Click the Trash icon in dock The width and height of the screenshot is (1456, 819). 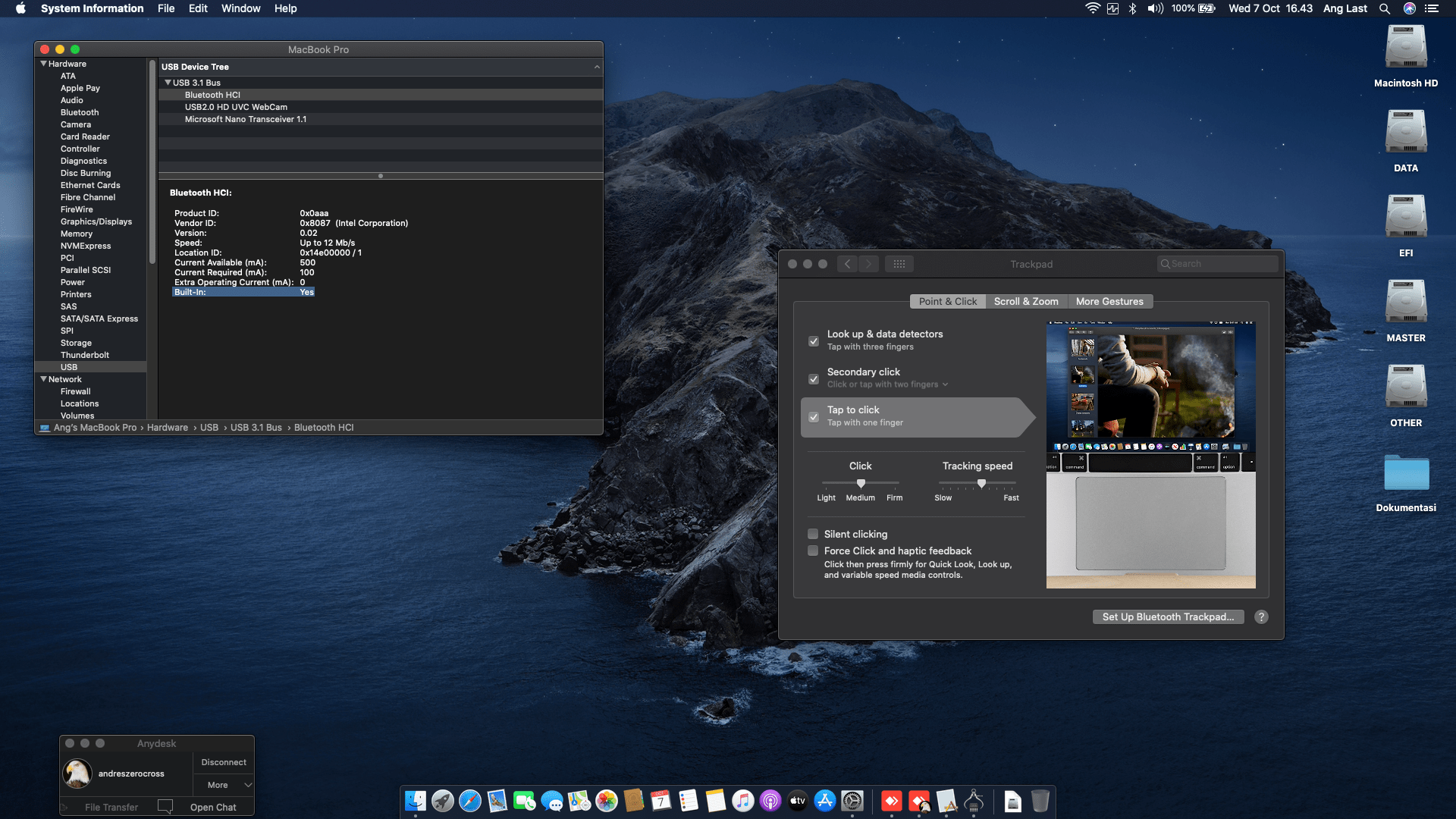click(1040, 801)
